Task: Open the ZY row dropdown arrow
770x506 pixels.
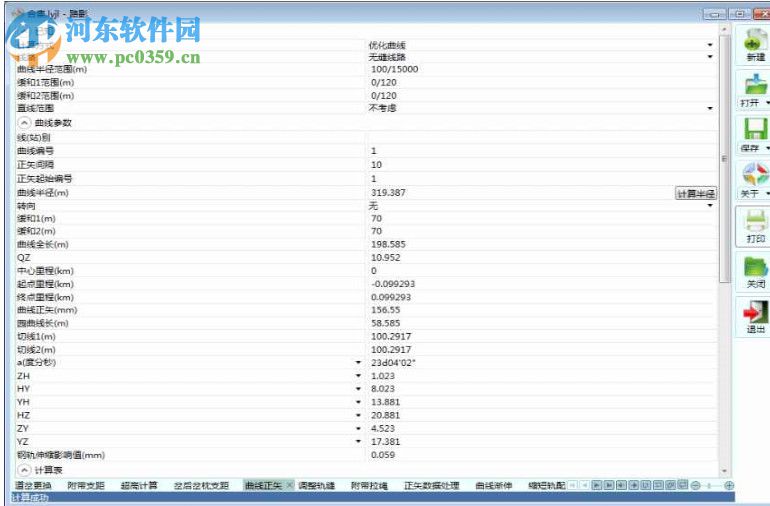Action: tap(358, 428)
